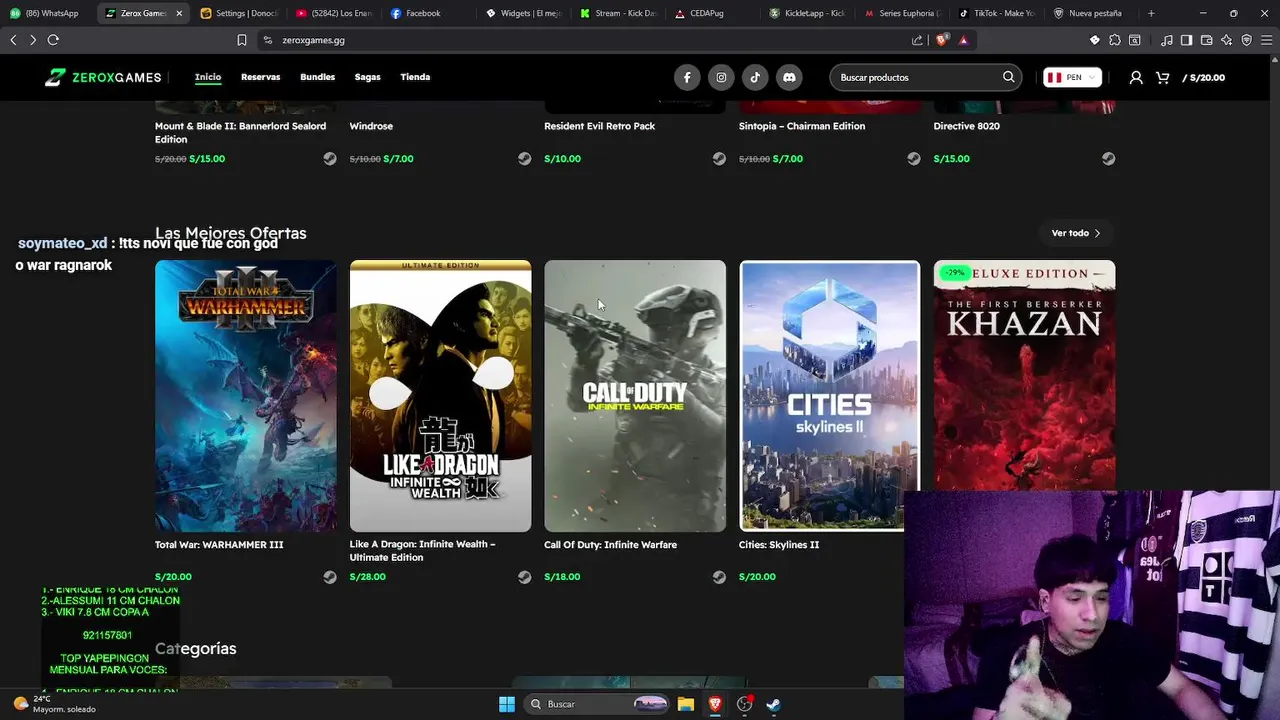Open the Brave VPN shield icon
Screen dimensions: 1280x720
click(x=1246, y=40)
